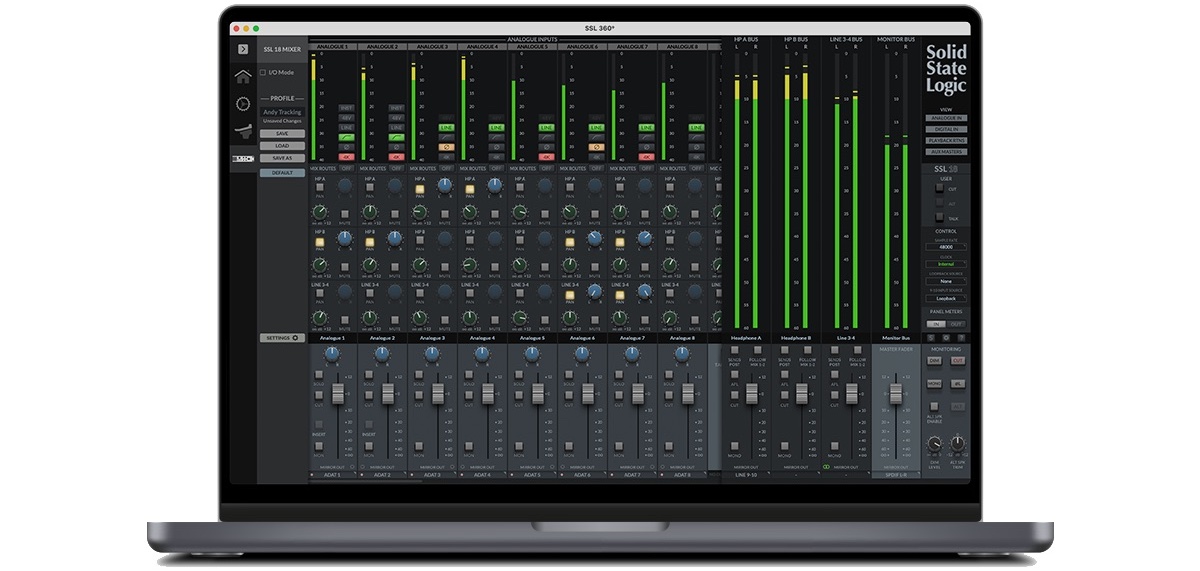This screenshot has height=571, width=1200.
Task: Set Panel Meters to OUT
Action: point(955,324)
